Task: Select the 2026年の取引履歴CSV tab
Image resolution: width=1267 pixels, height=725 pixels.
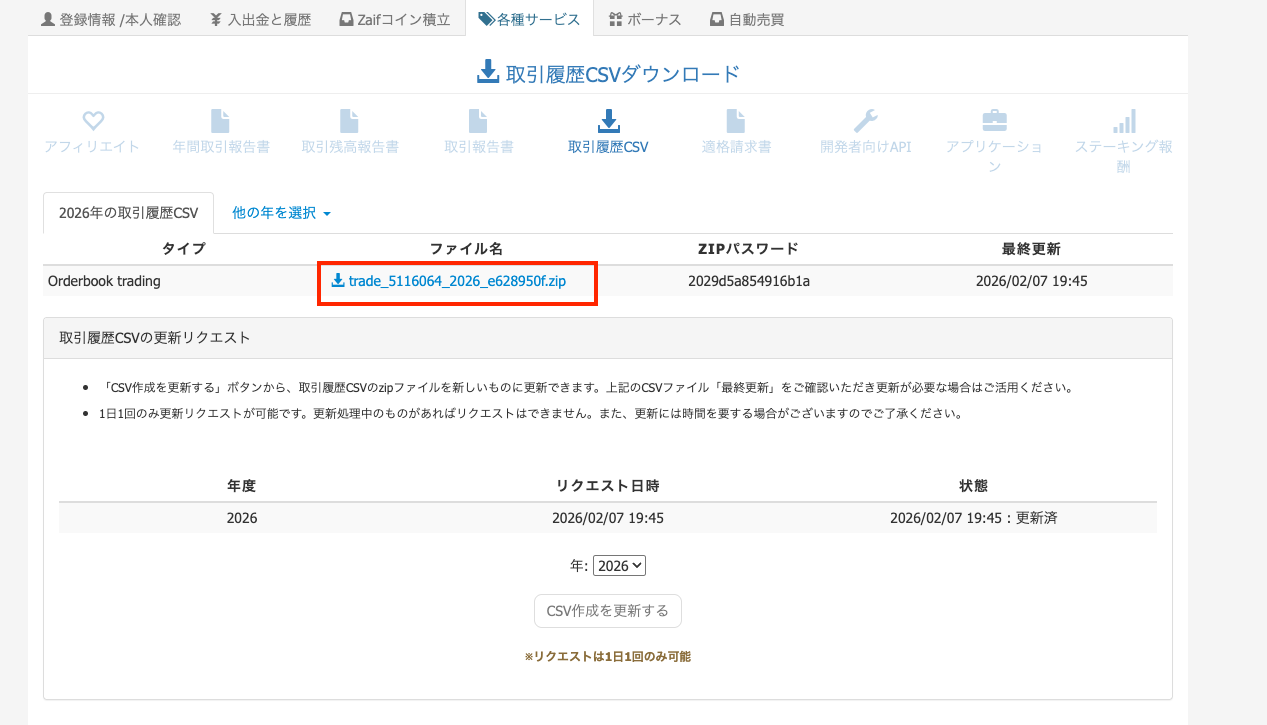Action: (128, 213)
